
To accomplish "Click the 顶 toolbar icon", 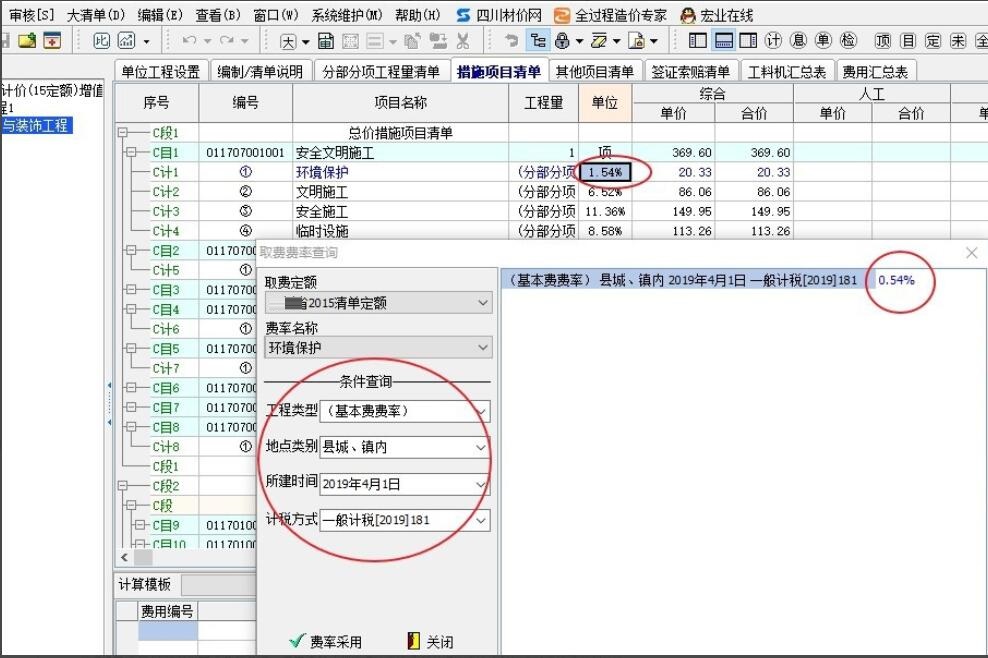I will (883, 42).
